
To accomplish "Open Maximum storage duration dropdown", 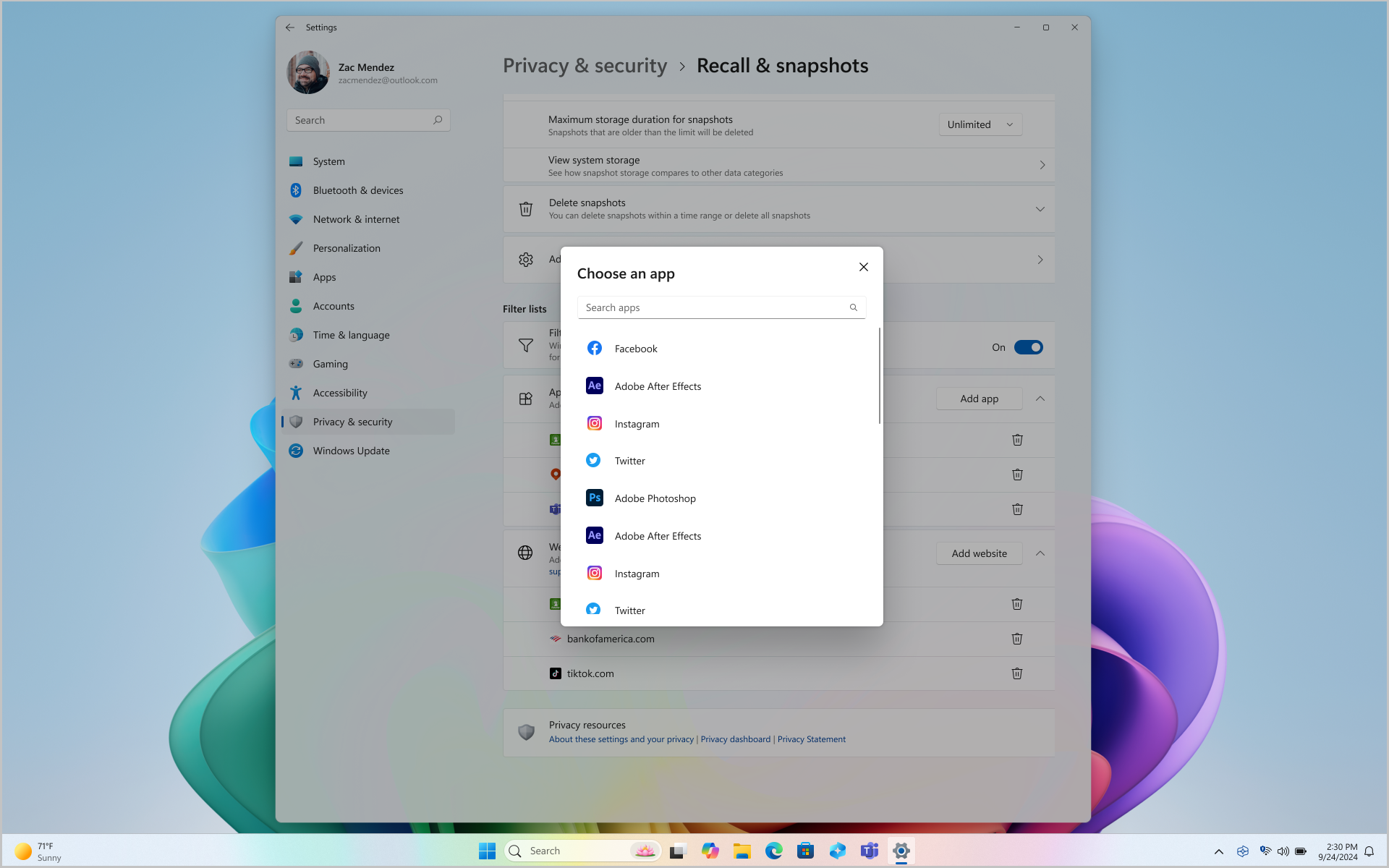I will point(980,124).
